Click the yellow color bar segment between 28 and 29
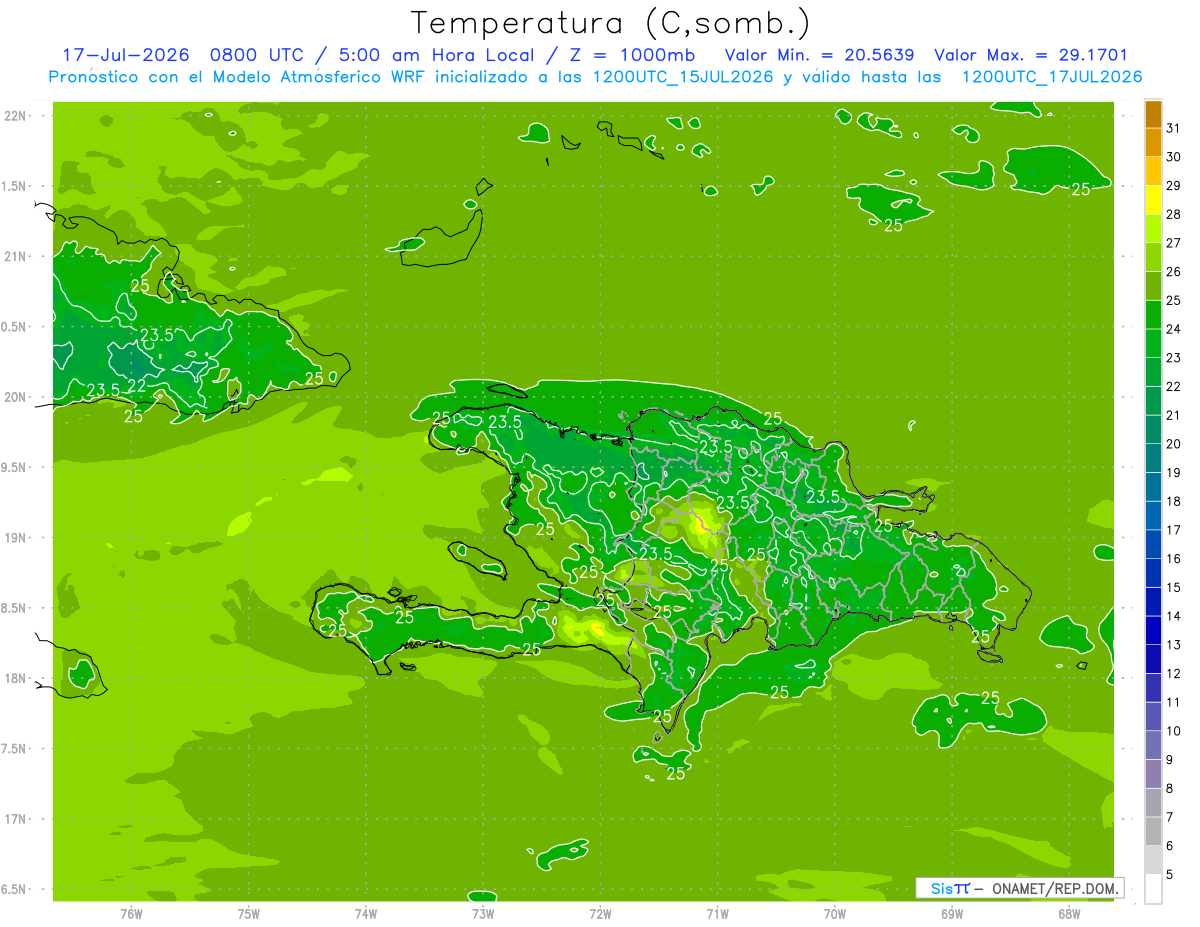 coord(1153,200)
